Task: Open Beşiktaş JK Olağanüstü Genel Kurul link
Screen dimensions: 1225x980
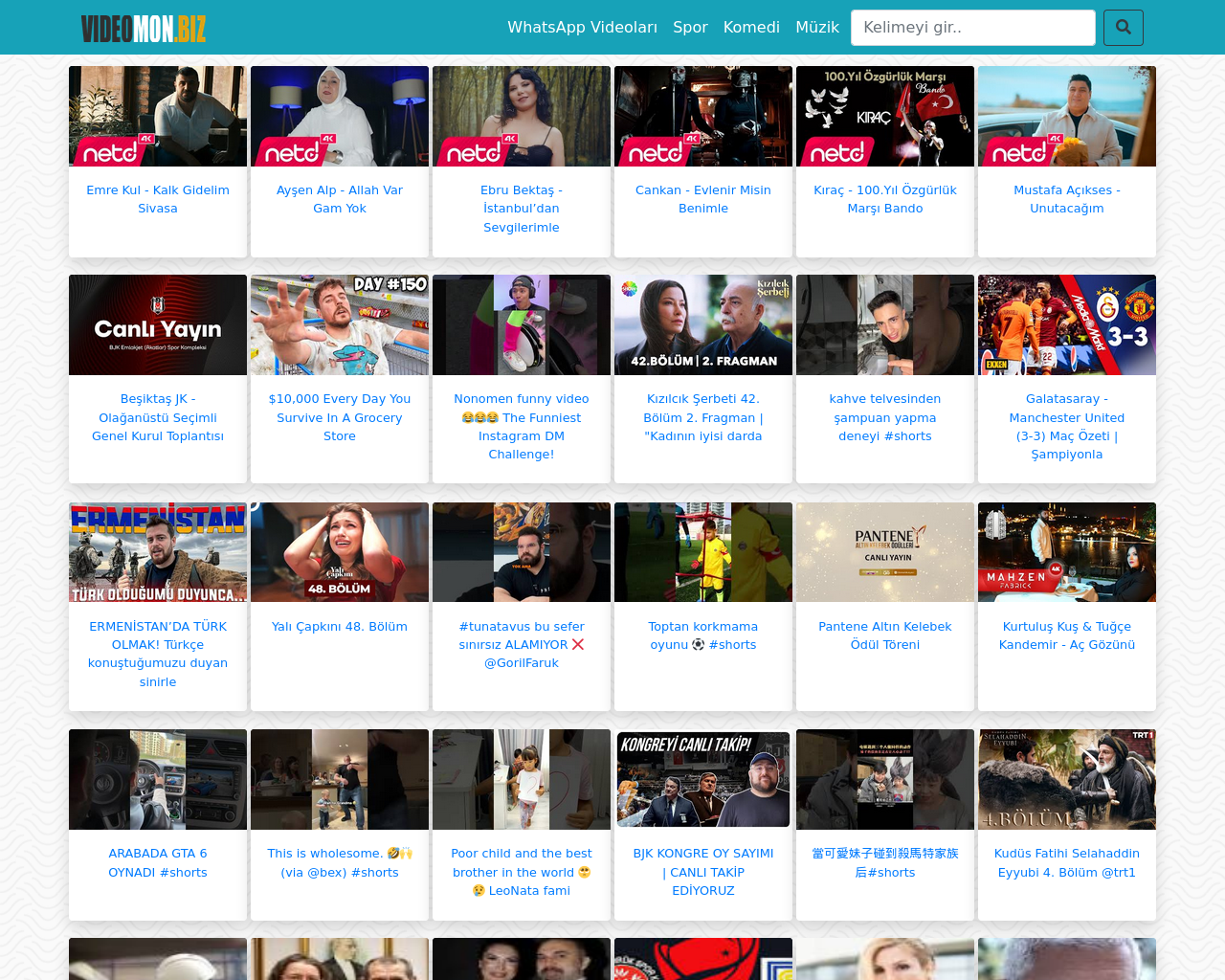Action: tap(158, 417)
